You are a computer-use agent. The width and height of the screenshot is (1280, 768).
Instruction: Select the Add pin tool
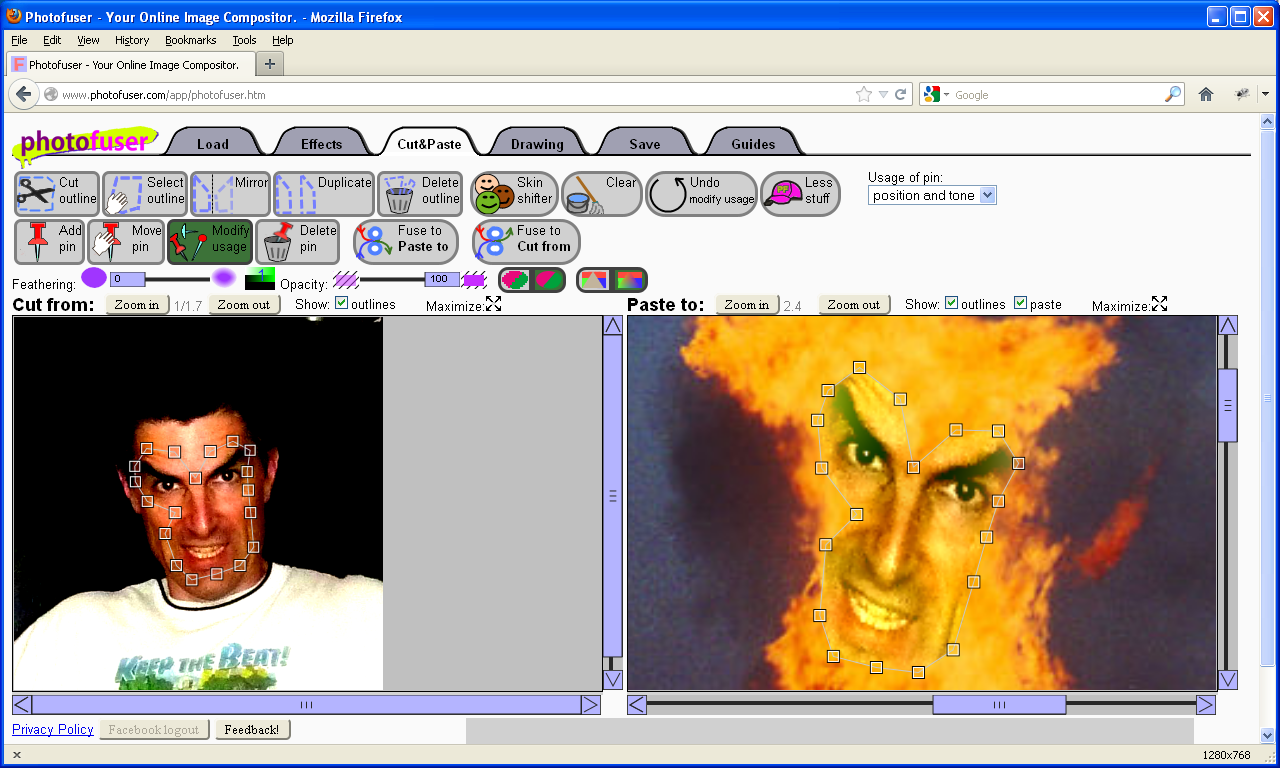[49, 242]
